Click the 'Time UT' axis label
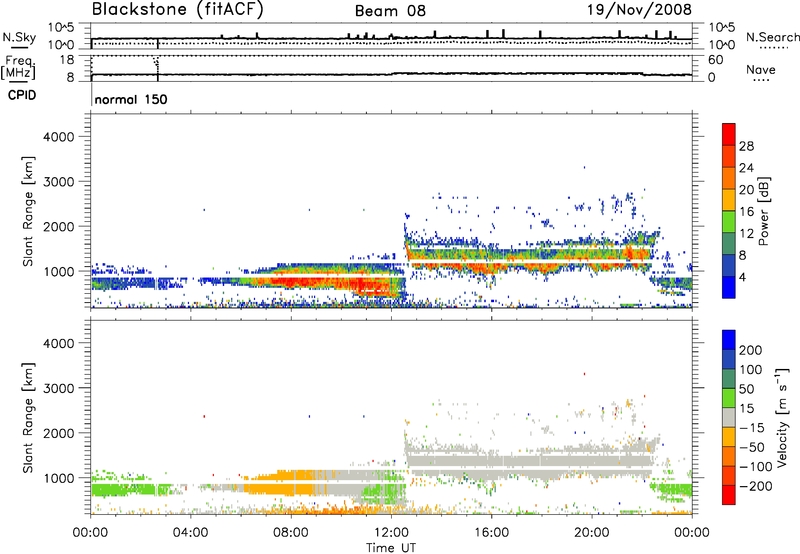The height and width of the screenshot is (554, 800). [x=391, y=548]
